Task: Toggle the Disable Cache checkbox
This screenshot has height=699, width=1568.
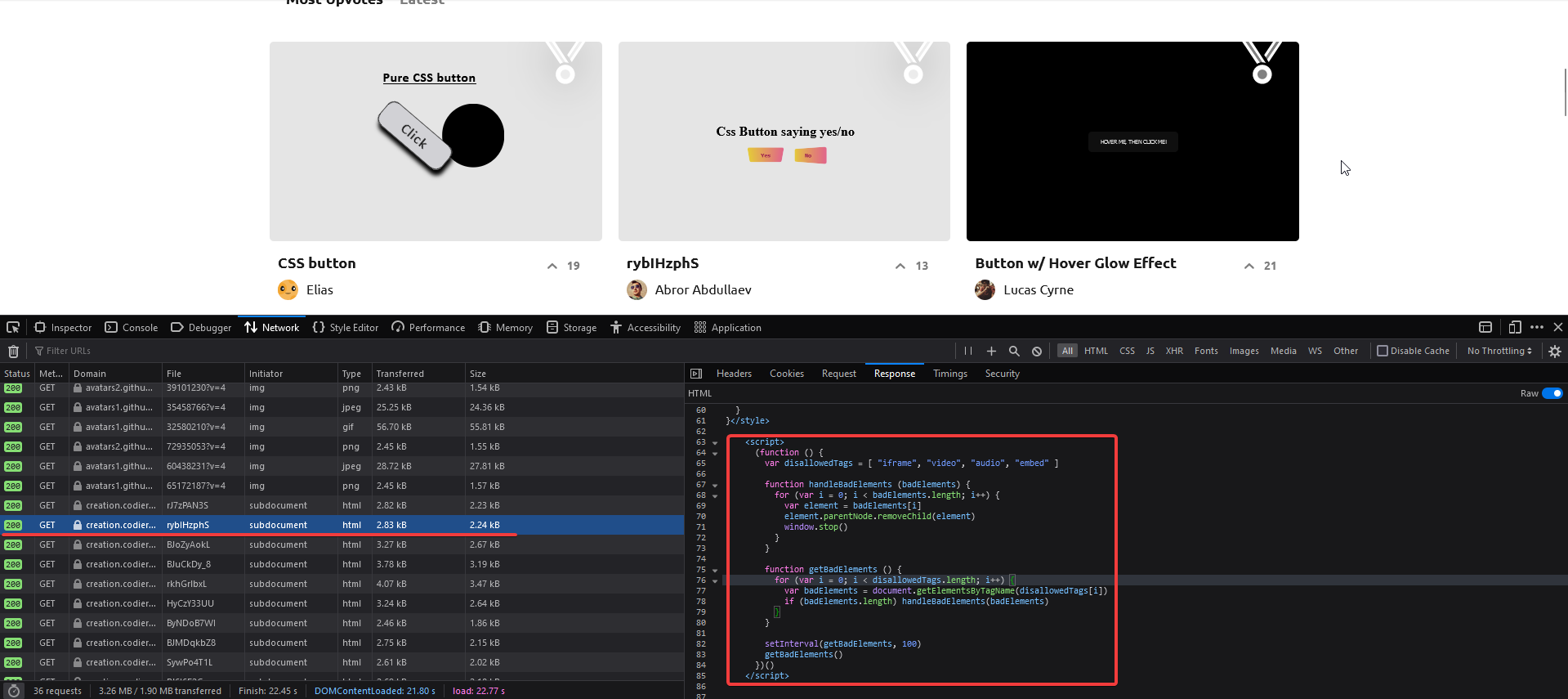Action: tap(1383, 351)
